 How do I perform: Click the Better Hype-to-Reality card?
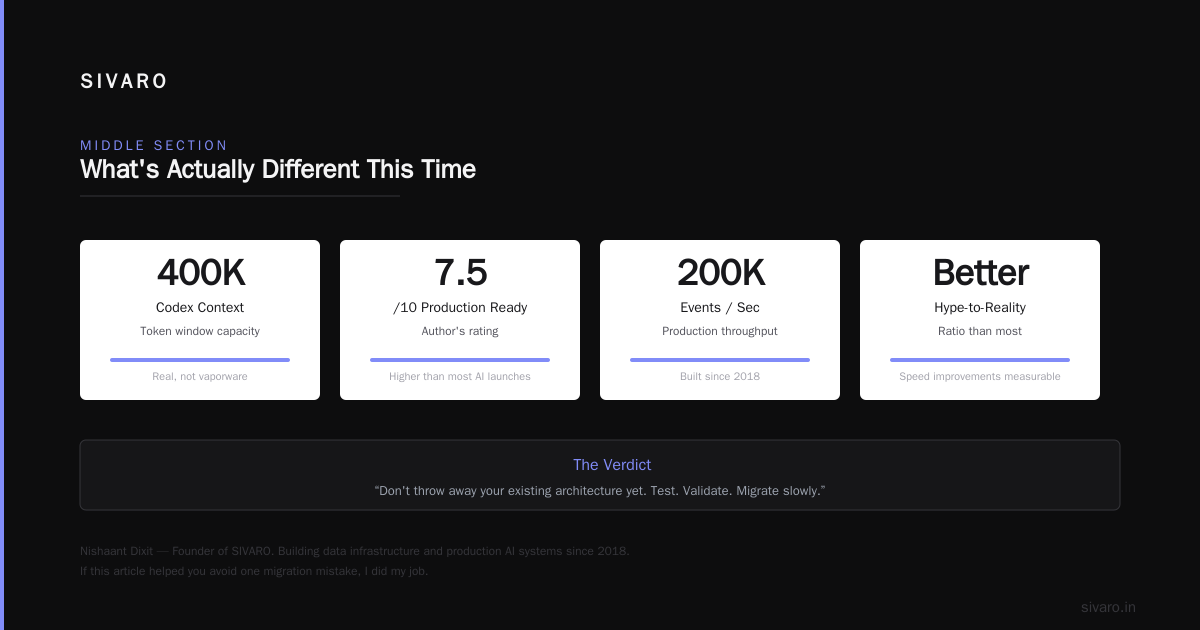tap(980, 320)
